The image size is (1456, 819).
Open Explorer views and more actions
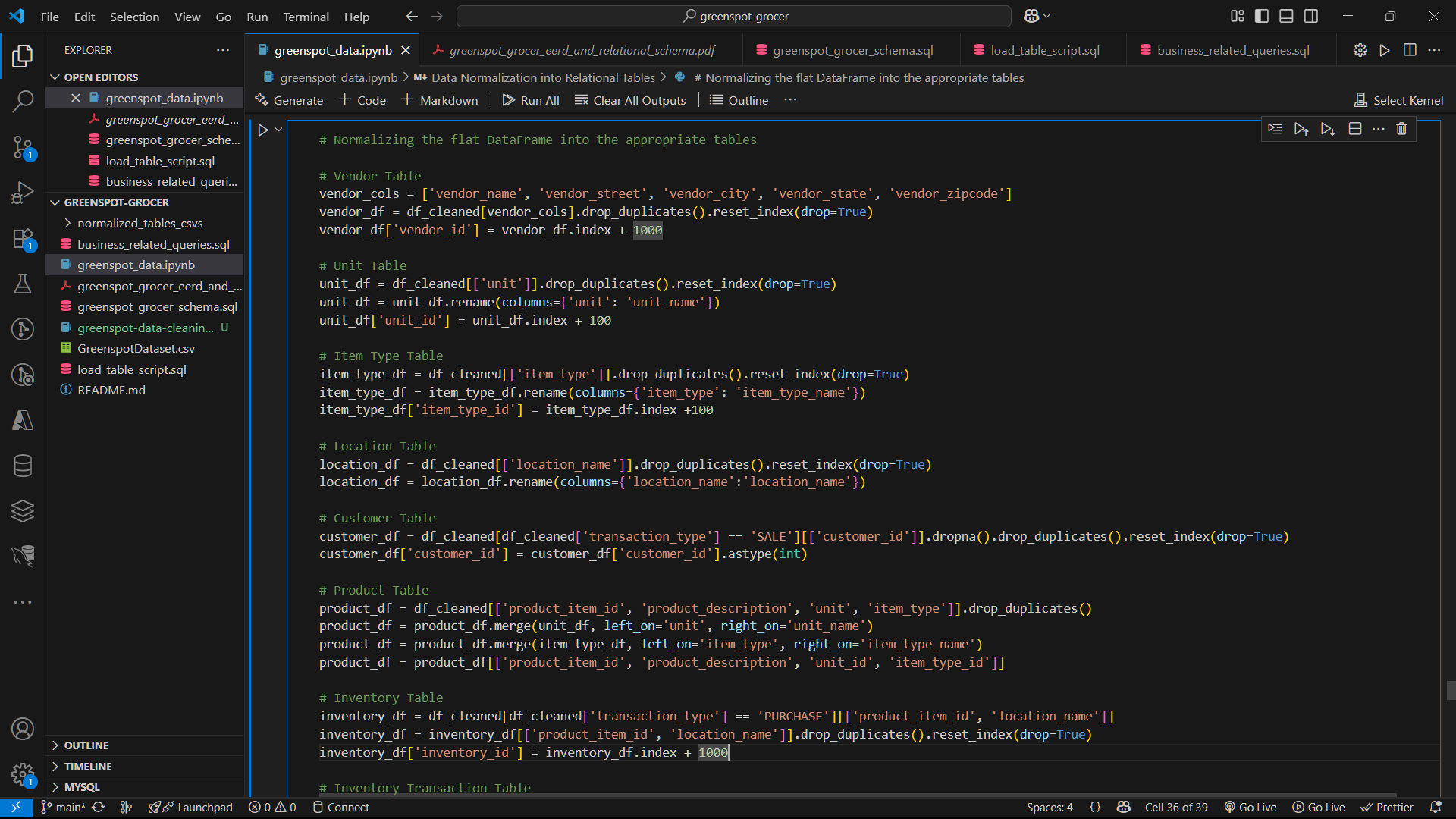tap(222, 50)
